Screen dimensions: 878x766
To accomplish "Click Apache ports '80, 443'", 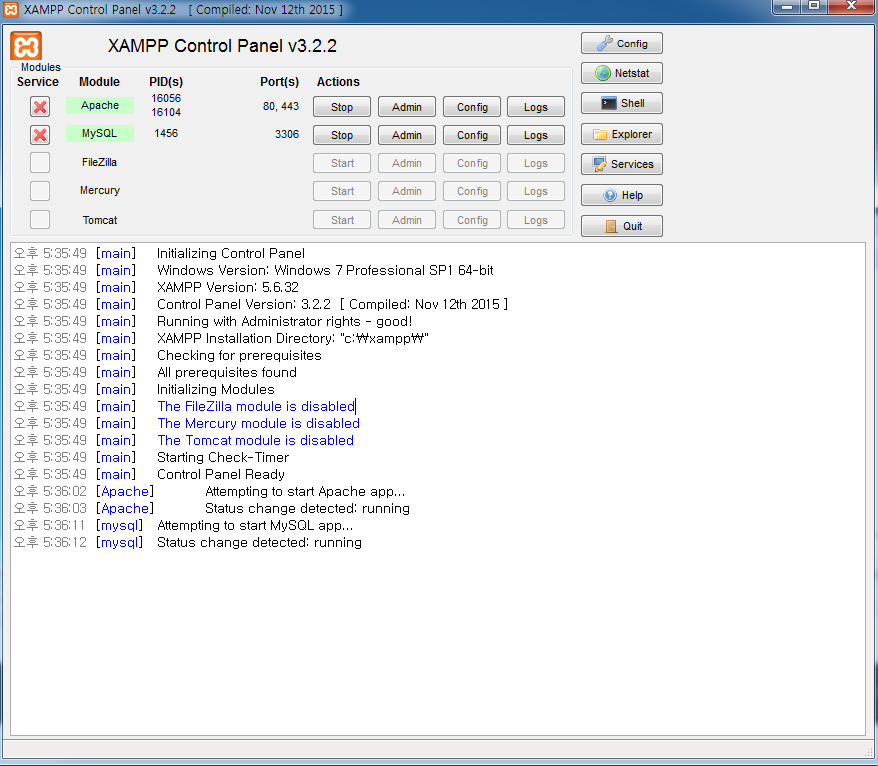I will [281, 106].
